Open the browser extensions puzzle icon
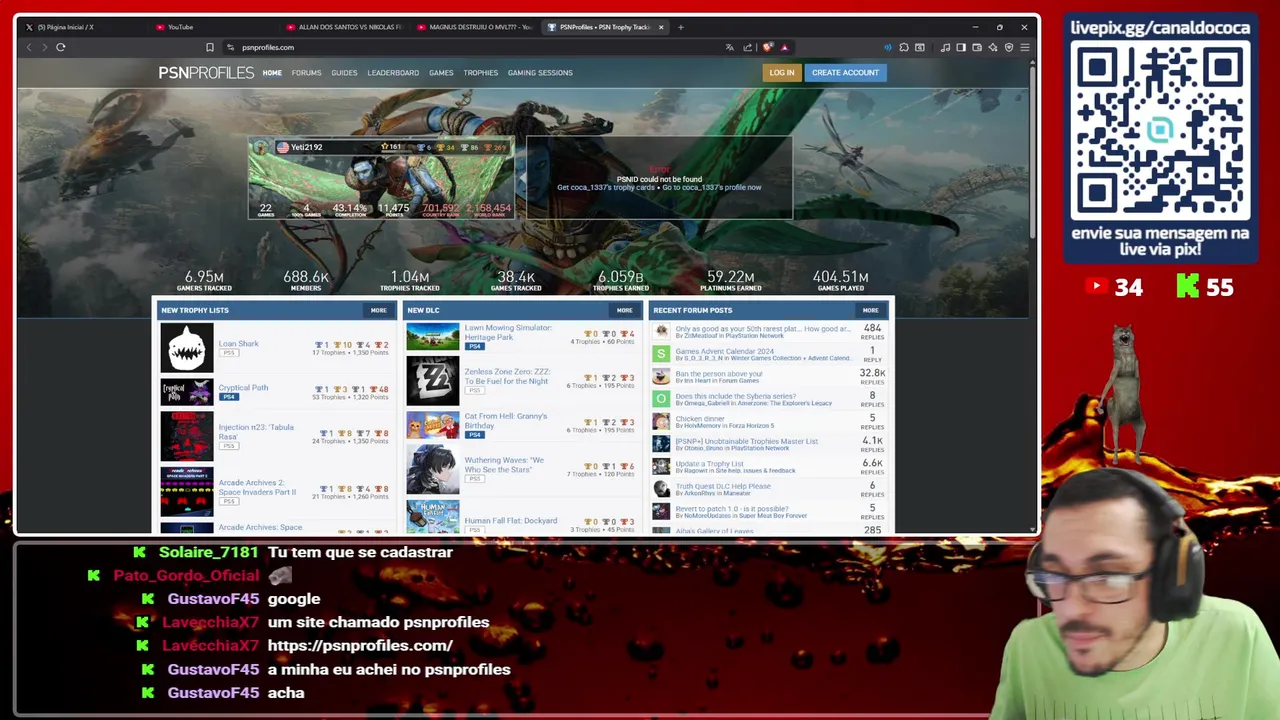 pyautogui.click(x=904, y=47)
